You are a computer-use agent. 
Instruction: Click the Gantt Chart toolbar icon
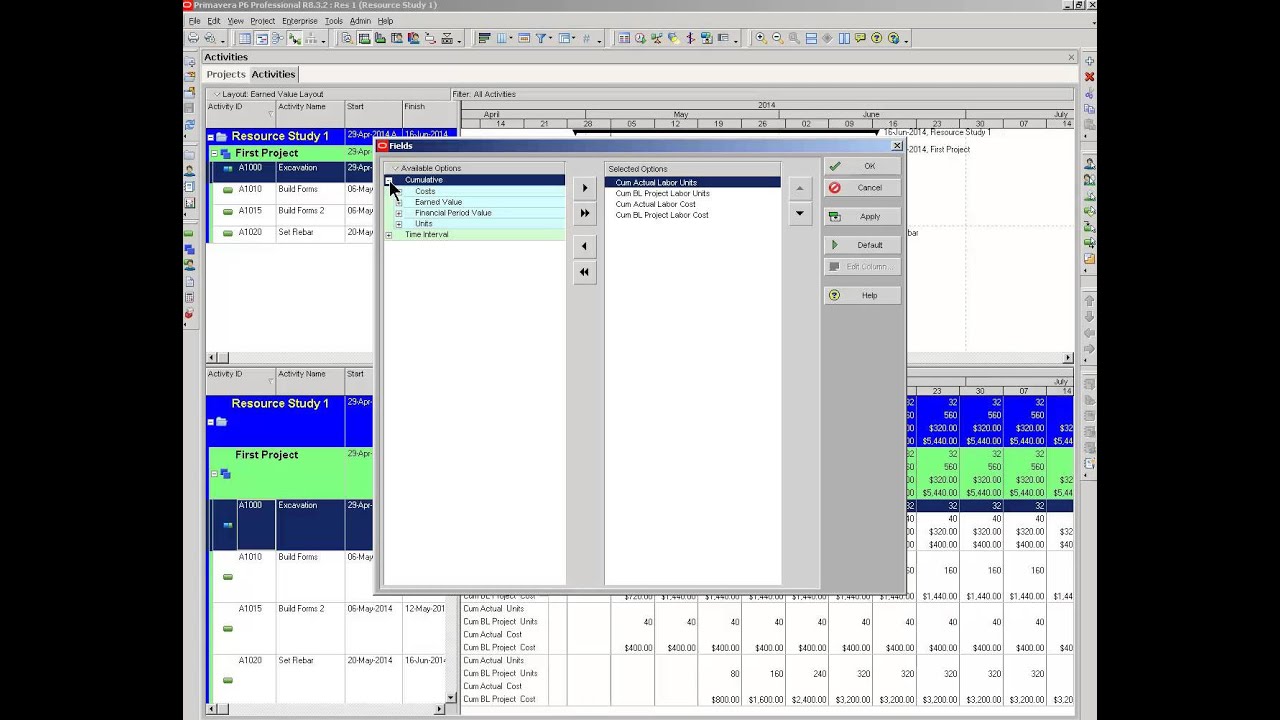coord(261,38)
